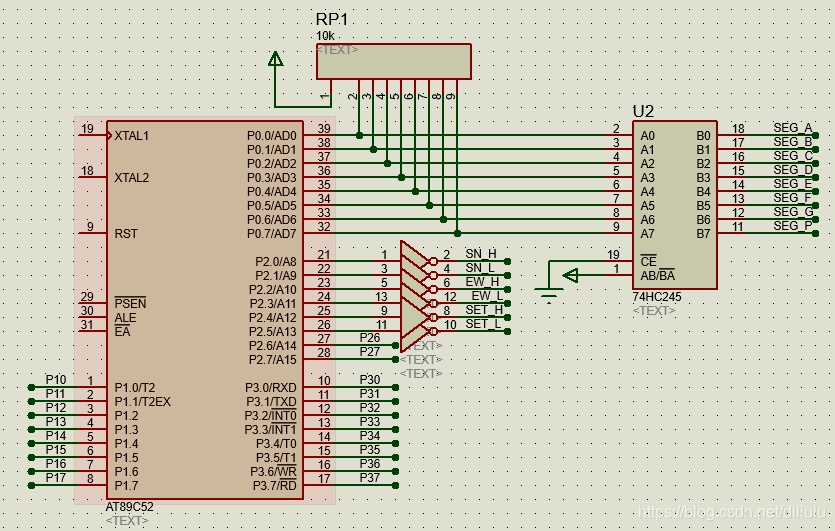This screenshot has height=531, width=835.
Task: Select the inverter output bubble driving EW_H
Action: tap(433, 289)
